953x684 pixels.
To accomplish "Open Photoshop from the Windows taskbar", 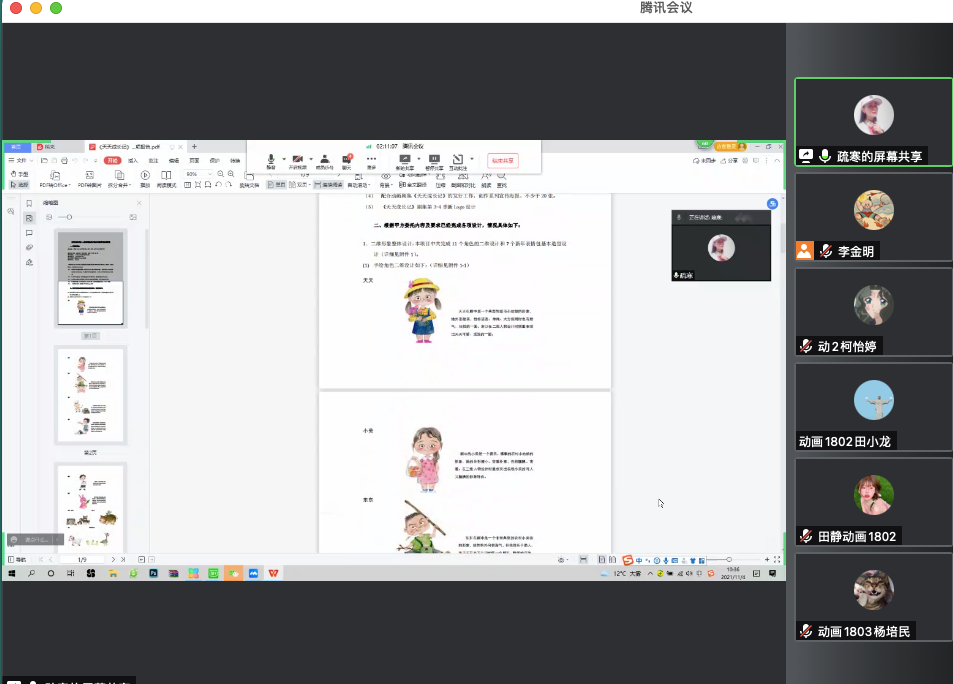I will pyautogui.click(x=154, y=573).
